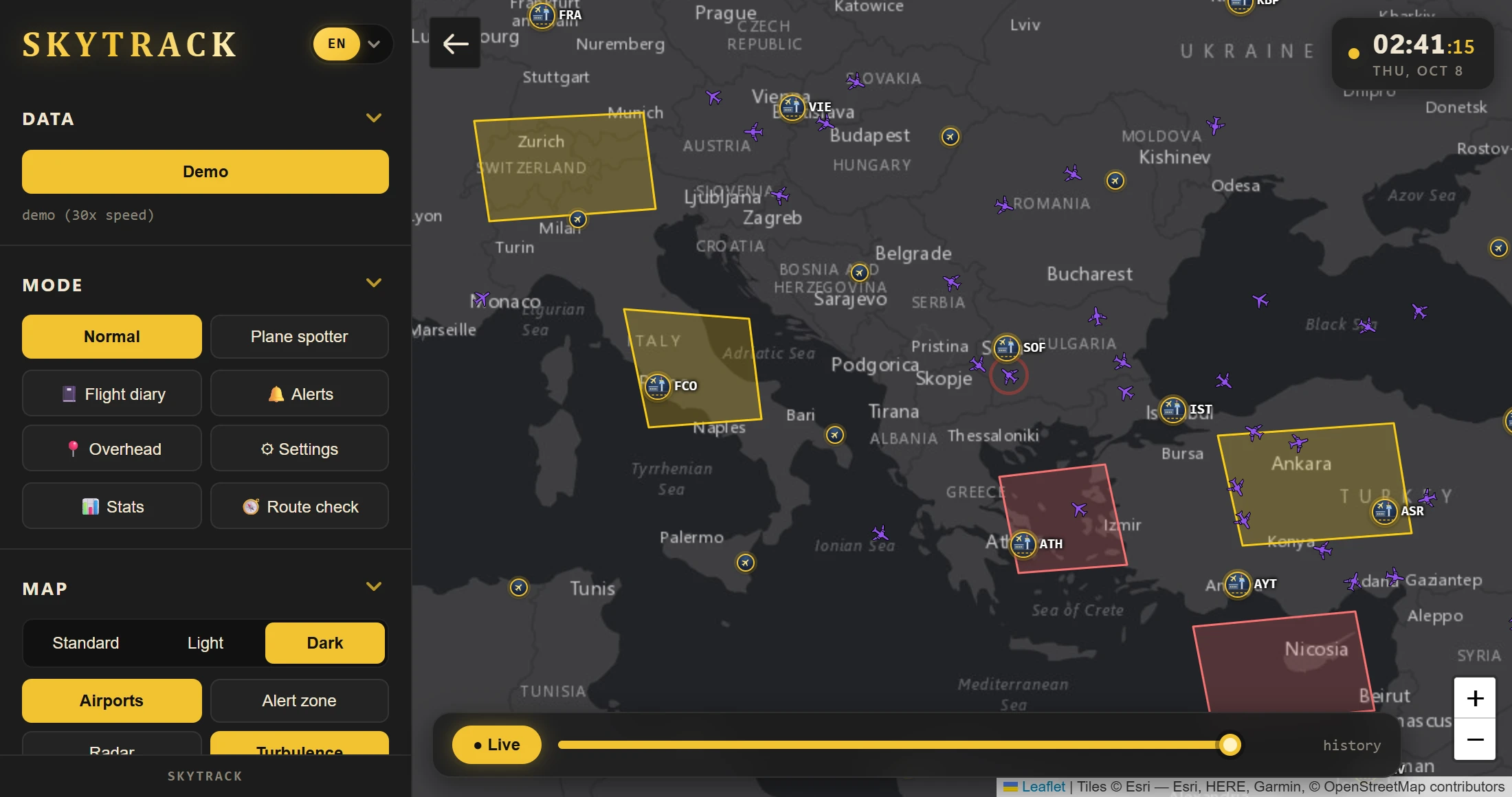Screen dimensions: 1512x797
Task: Open the Route check tool
Action: click(x=299, y=506)
